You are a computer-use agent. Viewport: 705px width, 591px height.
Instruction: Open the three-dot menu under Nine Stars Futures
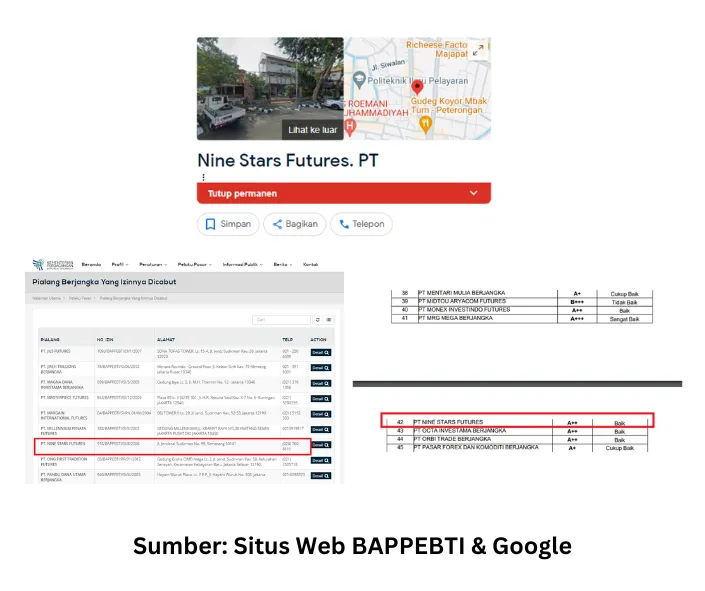(203, 177)
